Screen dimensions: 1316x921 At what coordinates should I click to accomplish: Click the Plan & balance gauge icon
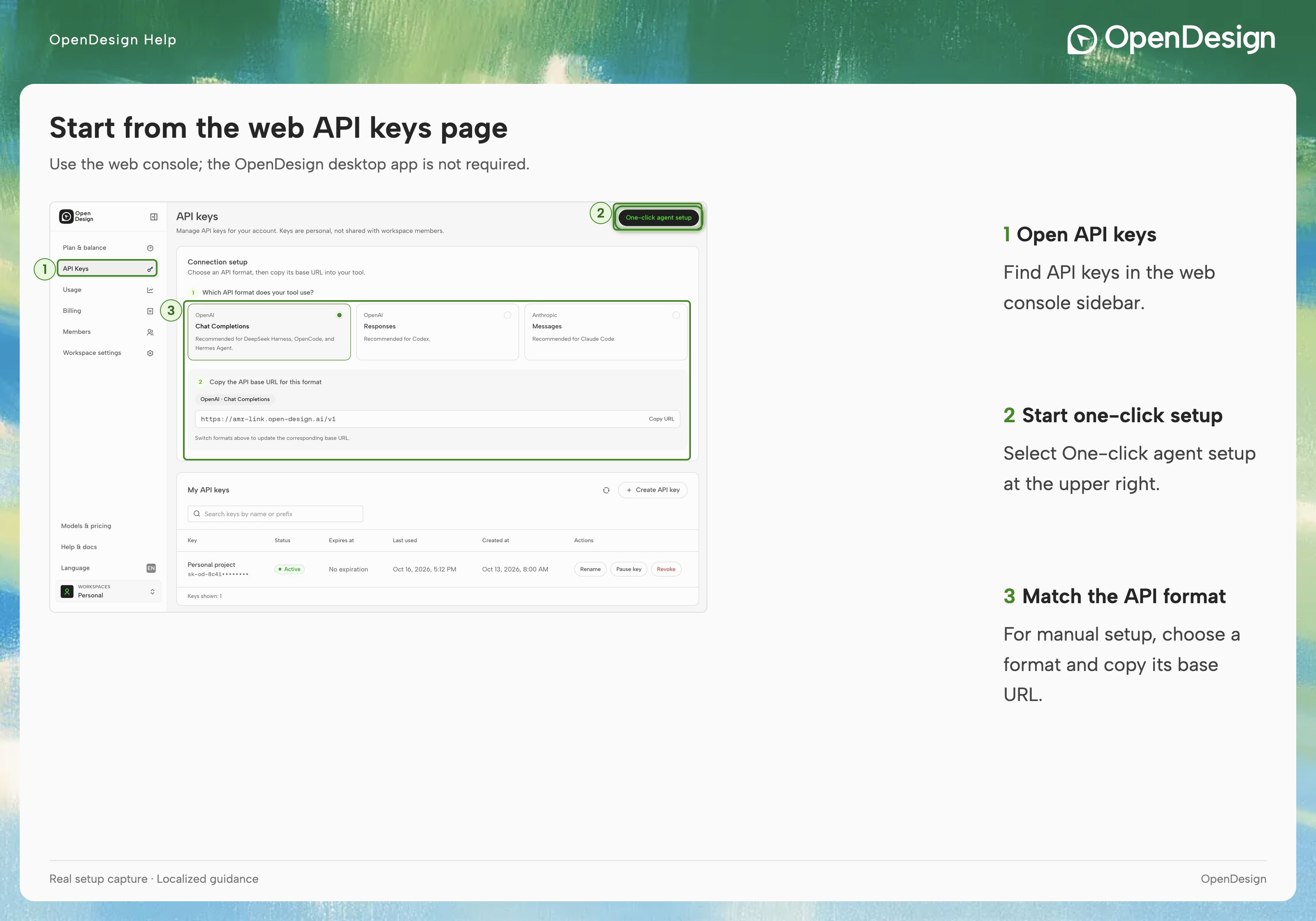(x=150, y=248)
